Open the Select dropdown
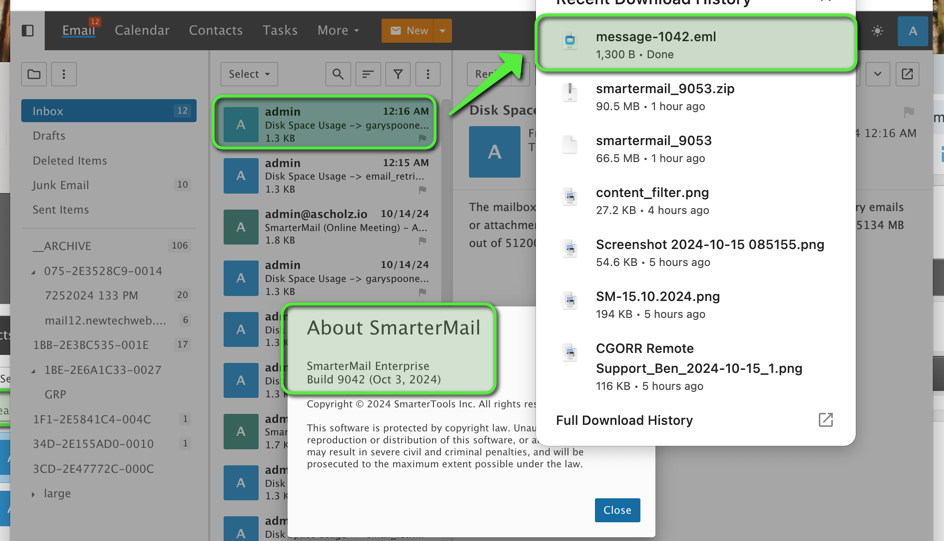Screen dimensions: 944x541 [x=249, y=74]
